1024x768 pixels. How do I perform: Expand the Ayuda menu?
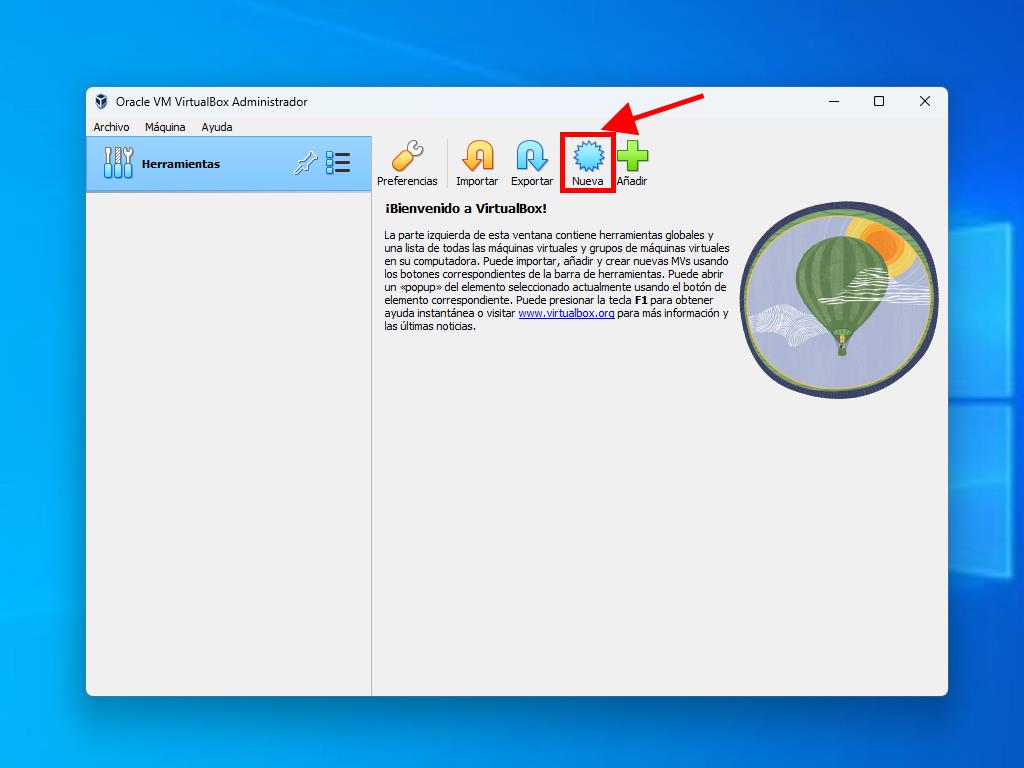coord(217,127)
